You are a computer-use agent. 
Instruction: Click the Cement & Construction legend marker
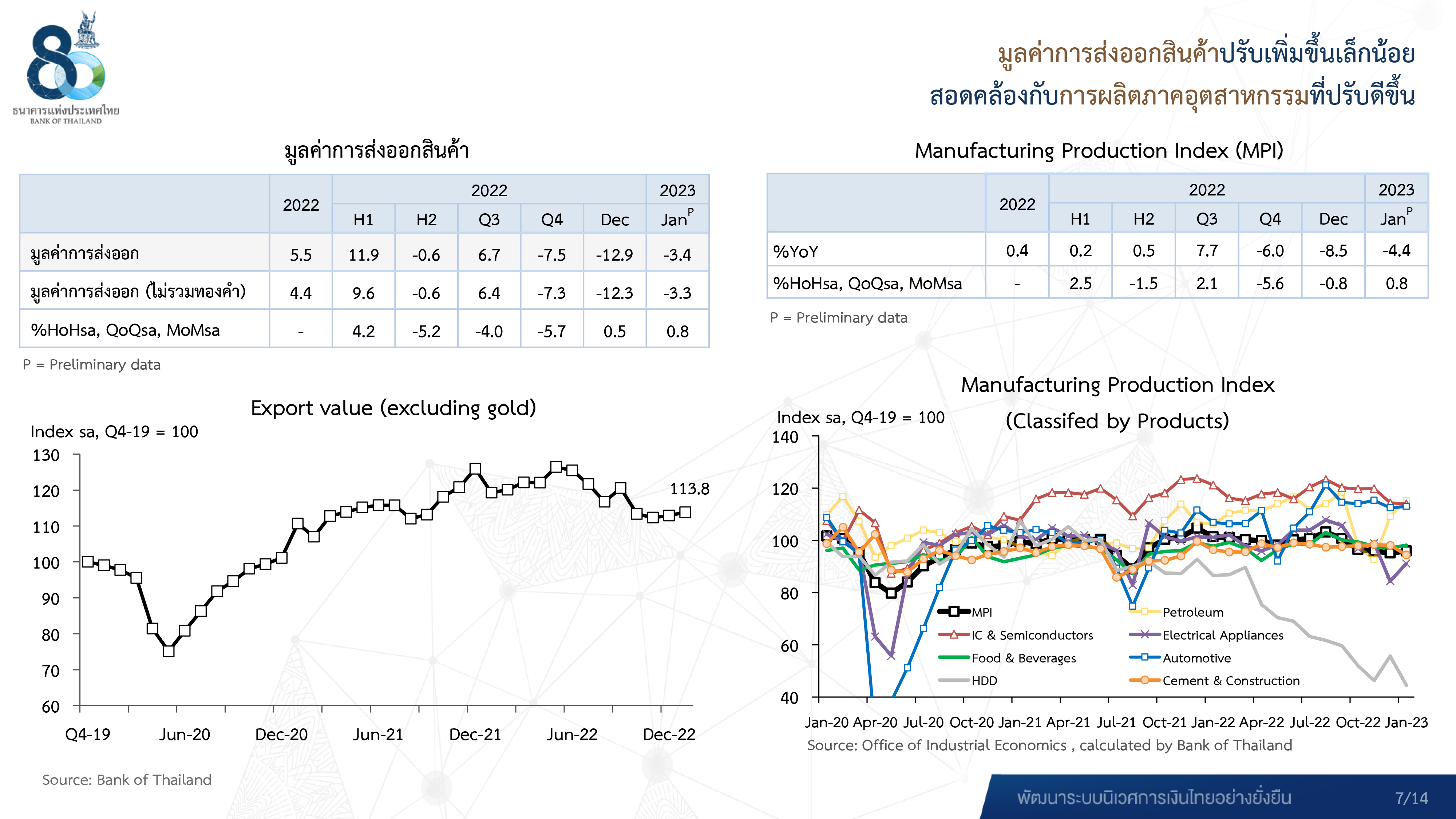point(1144,681)
